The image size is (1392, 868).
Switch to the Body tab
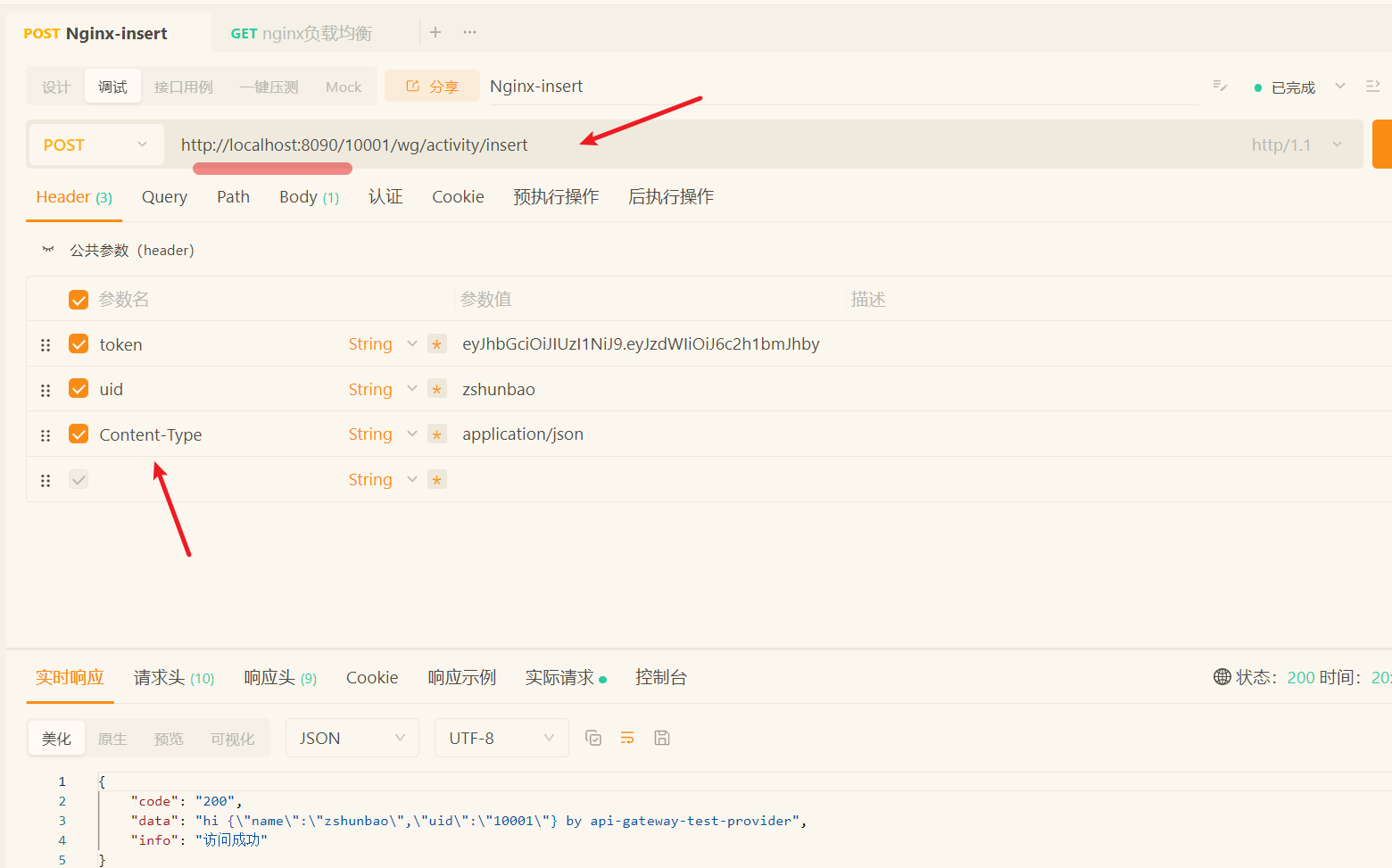(x=308, y=197)
